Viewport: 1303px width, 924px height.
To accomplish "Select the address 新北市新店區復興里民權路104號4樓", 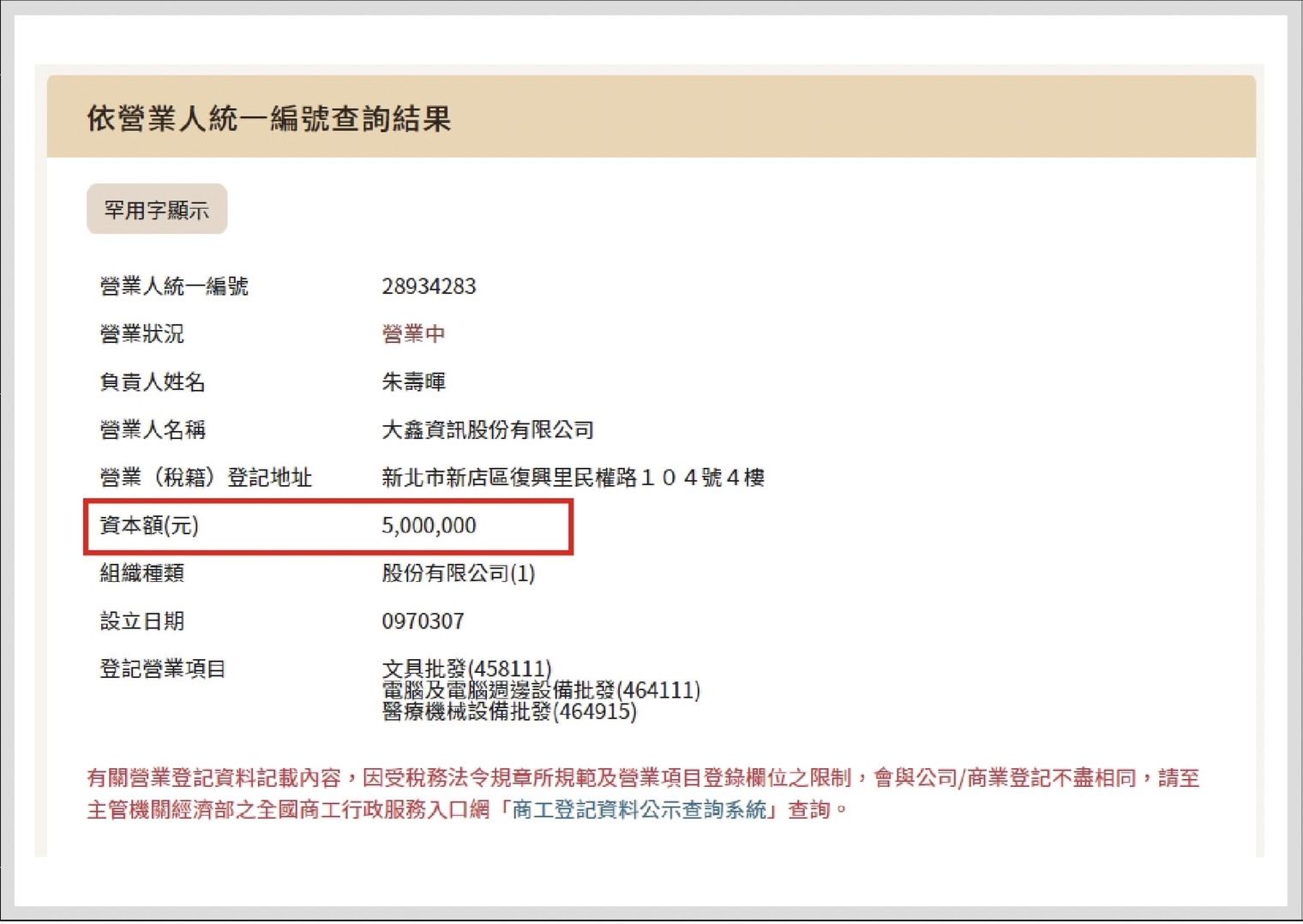I will [573, 477].
